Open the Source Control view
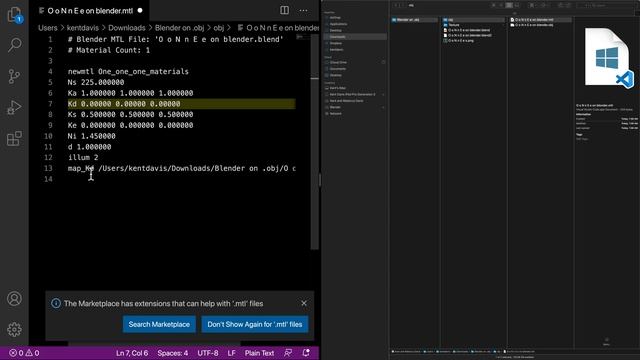This screenshot has width=640, height=360. pyautogui.click(x=14, y=76)
